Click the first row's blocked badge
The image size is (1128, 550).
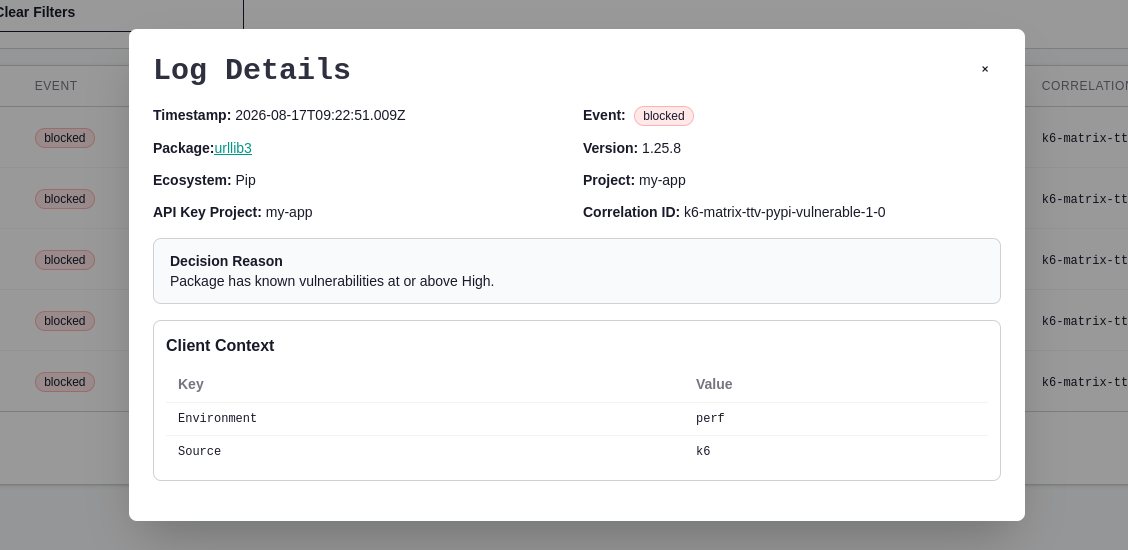[65, 138]
